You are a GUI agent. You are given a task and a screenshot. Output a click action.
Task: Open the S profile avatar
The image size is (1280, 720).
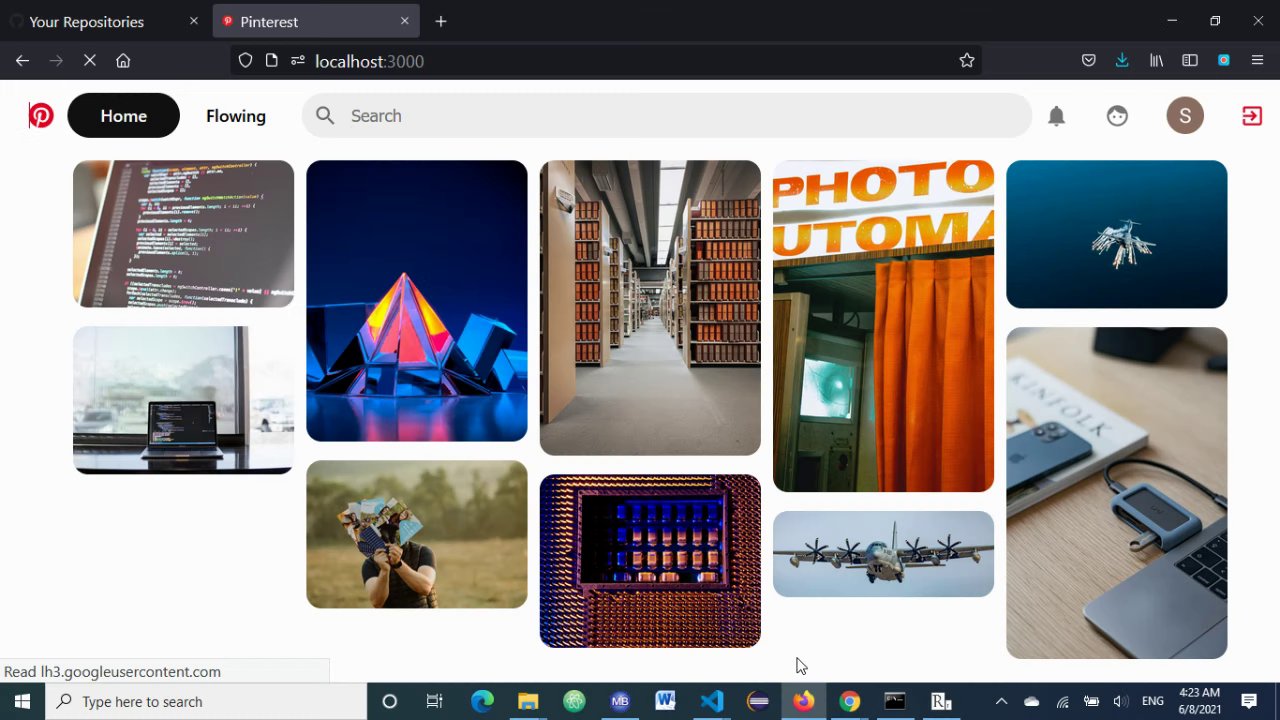pos(1185,116)
